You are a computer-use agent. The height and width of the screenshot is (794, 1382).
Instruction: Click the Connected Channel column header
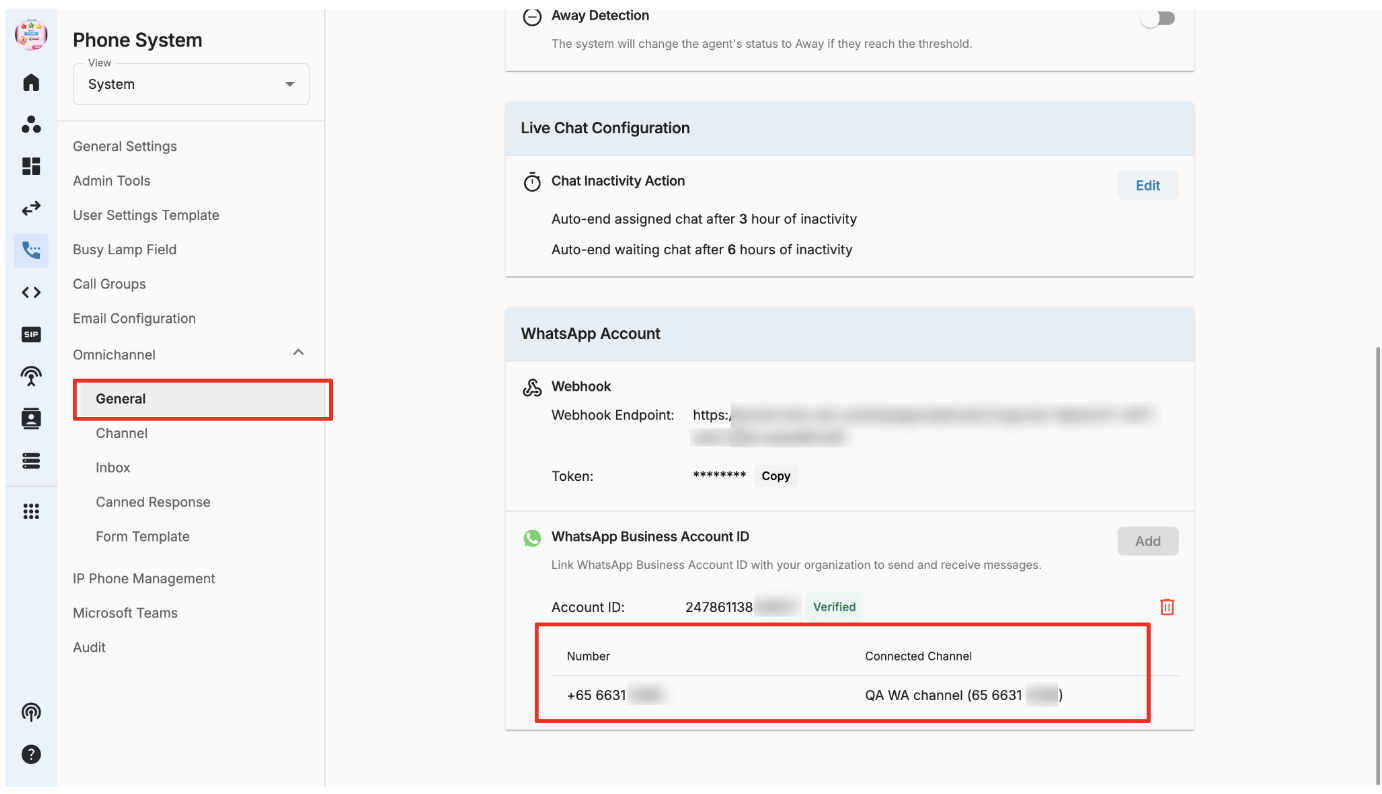click(x=918, y=656)
